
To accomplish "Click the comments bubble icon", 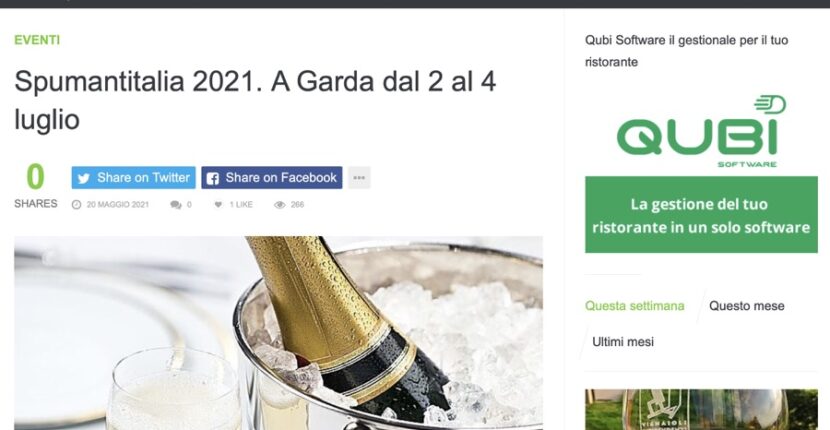I will [x=175, y=205].
